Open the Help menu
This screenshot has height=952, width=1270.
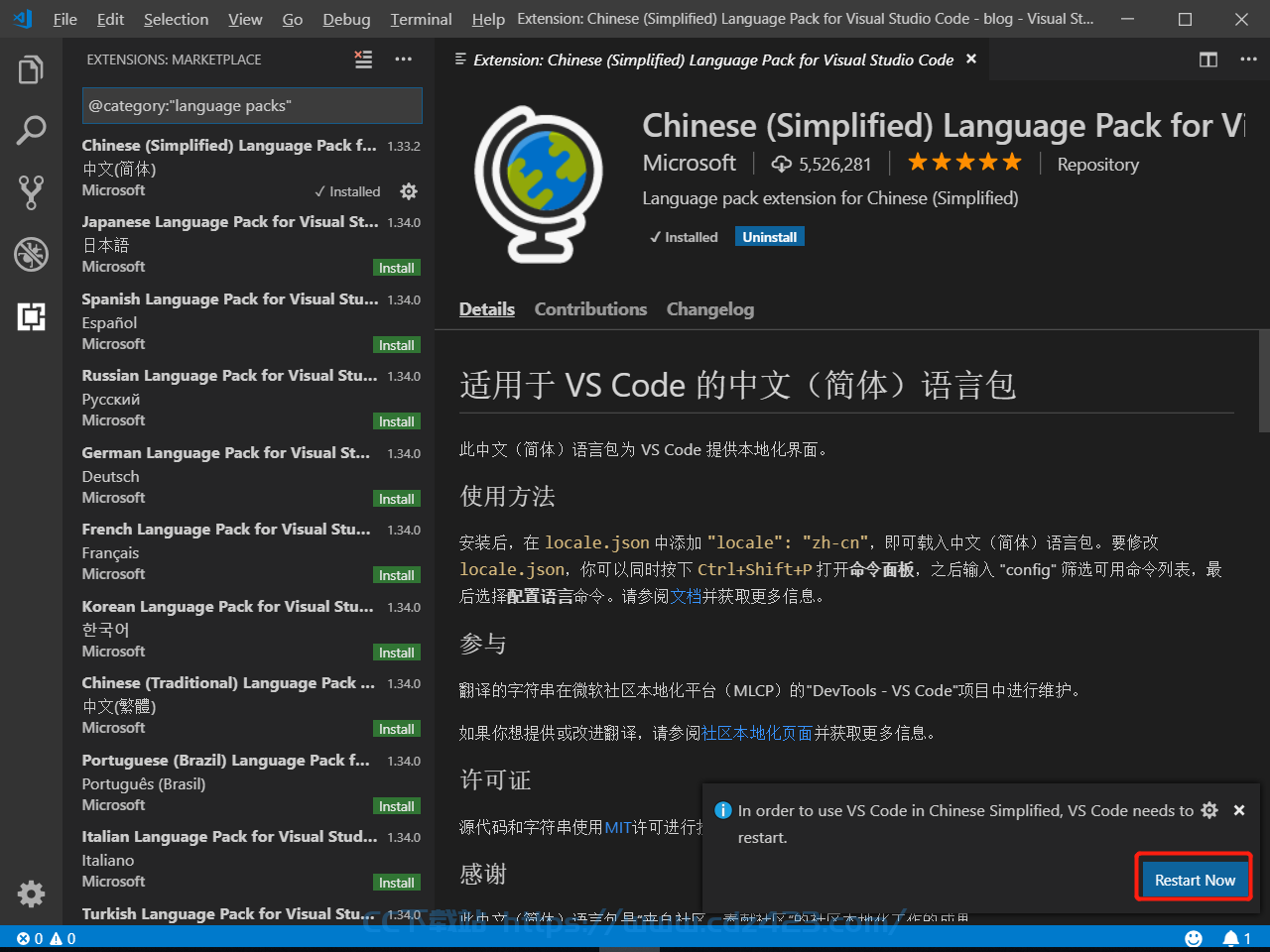pyautogui.click(x=488, y=19)
